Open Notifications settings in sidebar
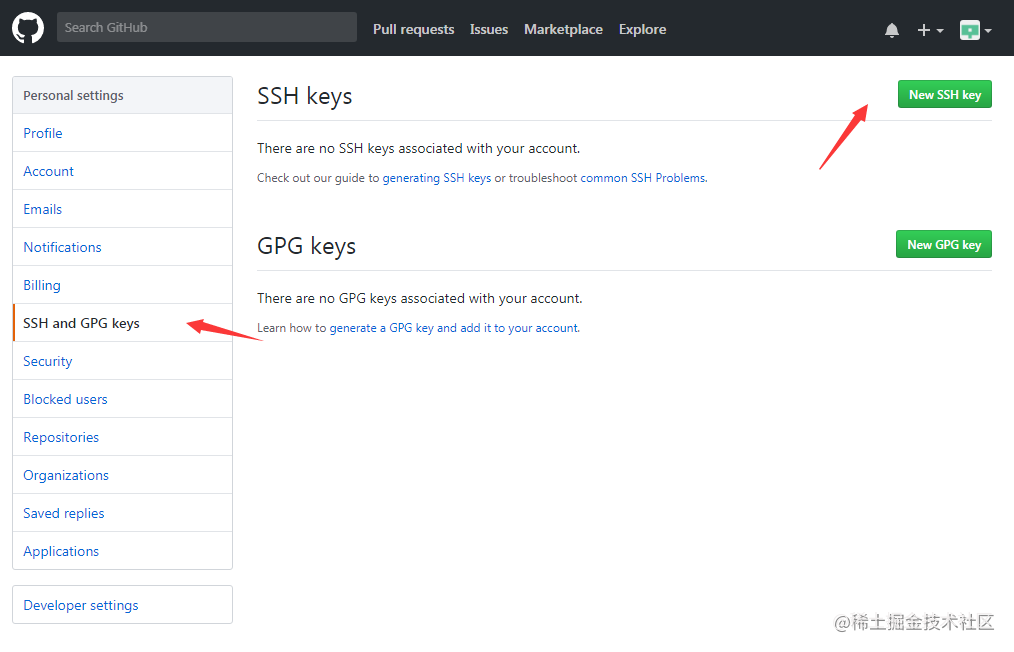This screenshot has width=1014, height=652. click(x=122, y=247)
